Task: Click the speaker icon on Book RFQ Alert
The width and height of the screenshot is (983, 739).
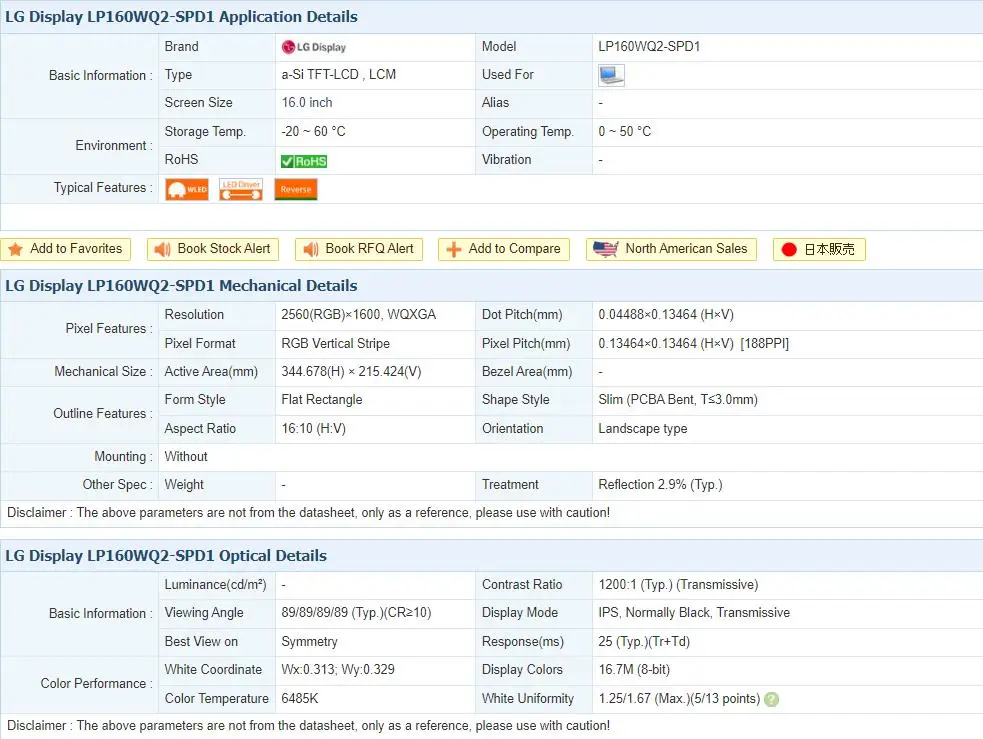Action: pos(310,249)
